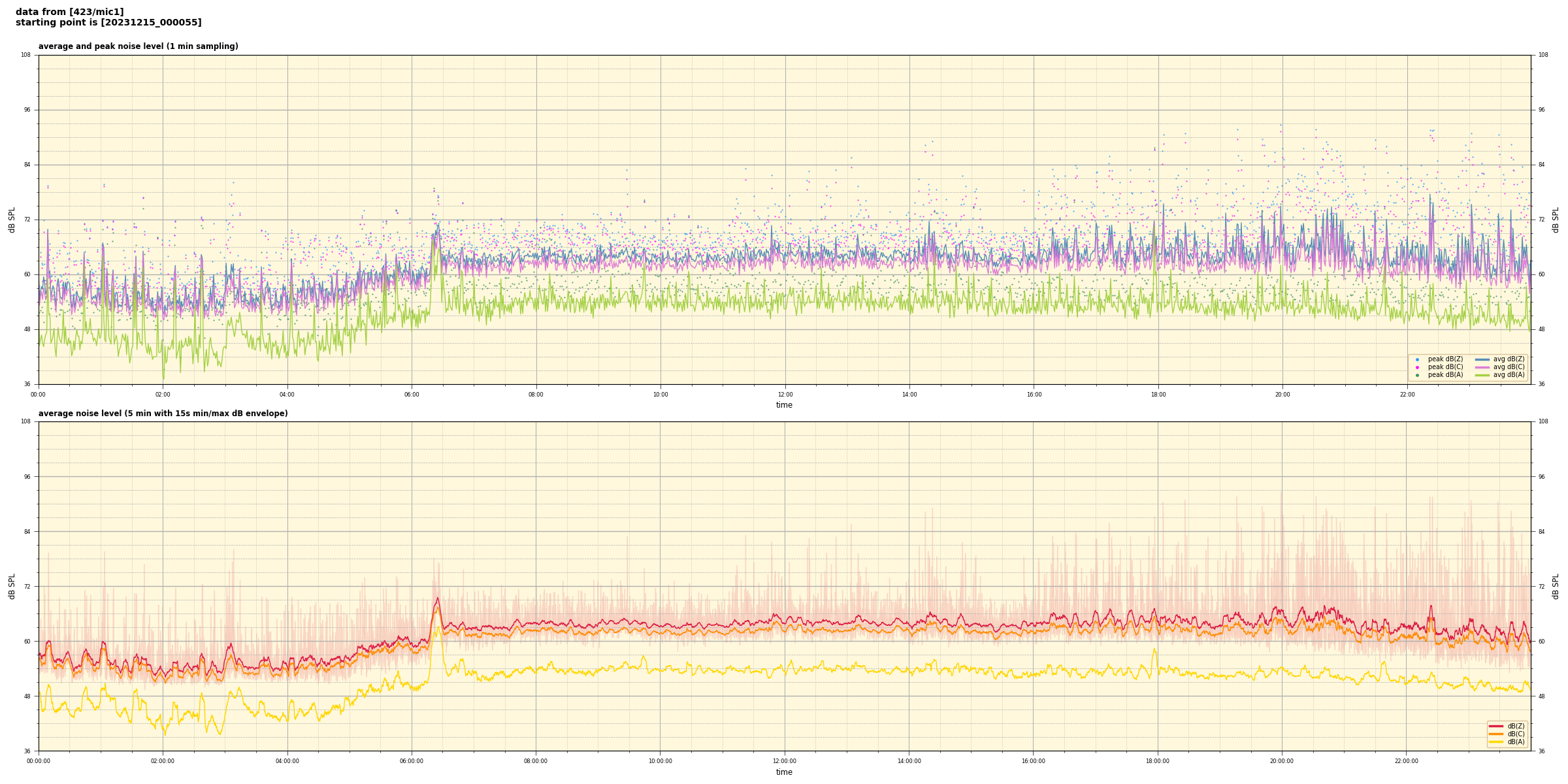Viewport: 1568px width, 784px height.
Task: Click yellow dB(A) swatch in lower legend
Action: click(x=1496, y=742)
